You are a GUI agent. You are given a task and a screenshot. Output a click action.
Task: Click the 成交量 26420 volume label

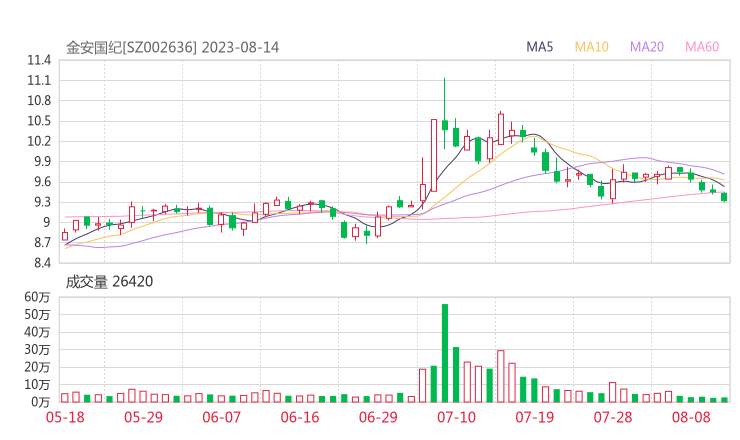pos(109,281)
